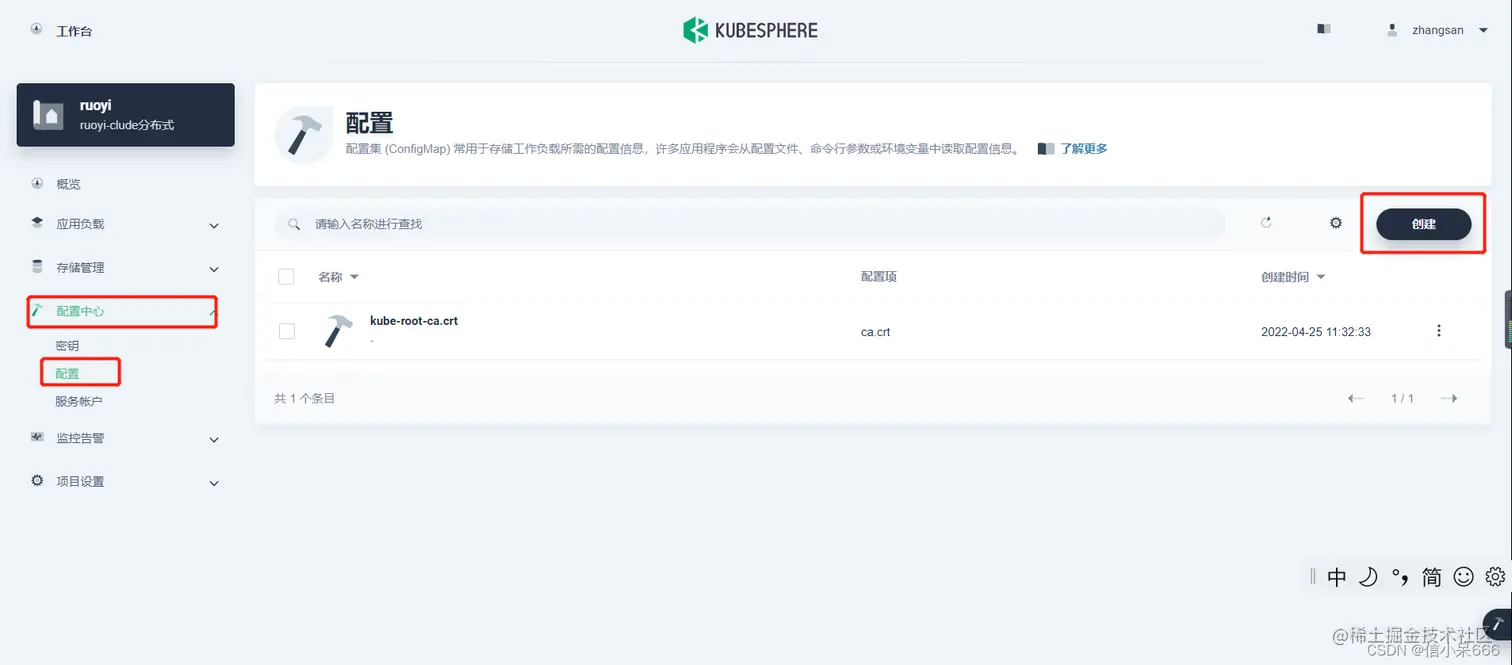Click the zhangsan user avatar icon

tap(1392, 30)
